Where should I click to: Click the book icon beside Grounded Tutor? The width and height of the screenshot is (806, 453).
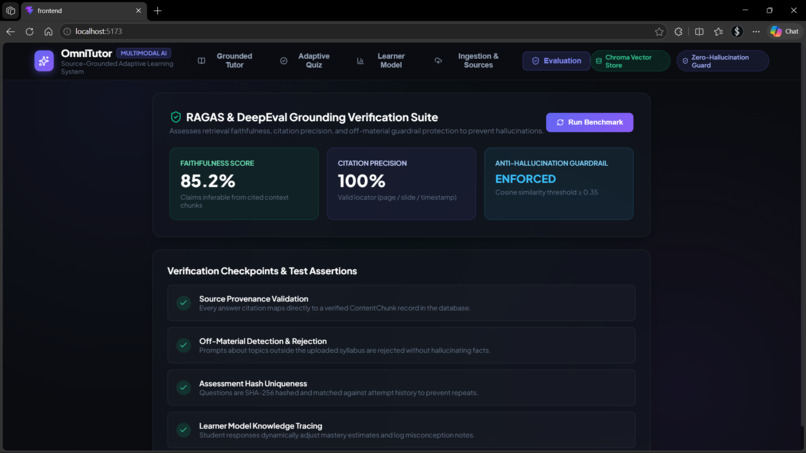[x=202, y=61]
